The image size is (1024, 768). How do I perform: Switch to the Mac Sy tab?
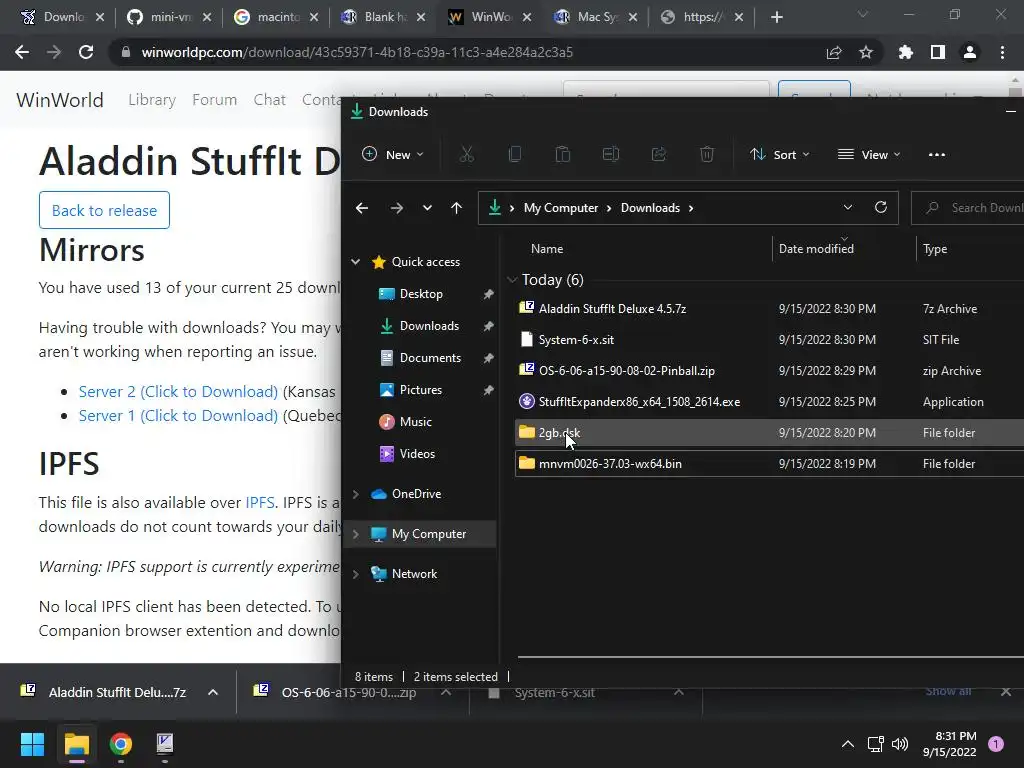(x=597, y=17)
